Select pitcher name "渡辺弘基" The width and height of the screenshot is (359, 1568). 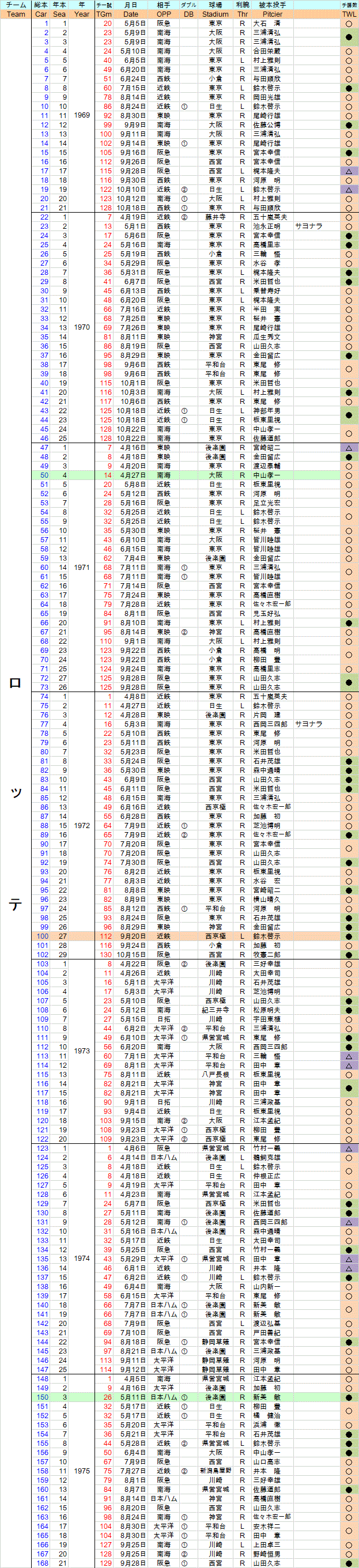[x=266, y=1324]
